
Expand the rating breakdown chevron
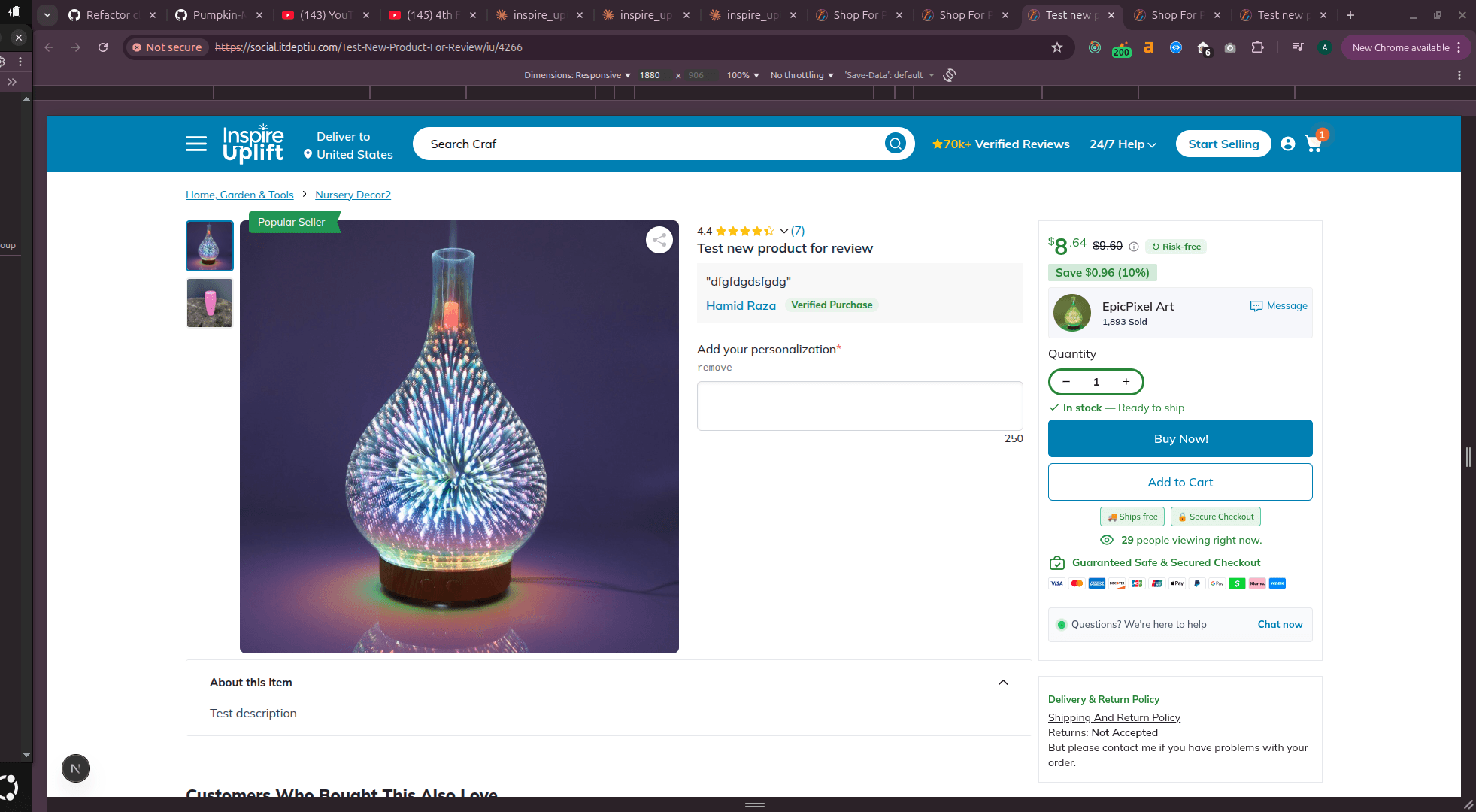(x=783, y=231)
